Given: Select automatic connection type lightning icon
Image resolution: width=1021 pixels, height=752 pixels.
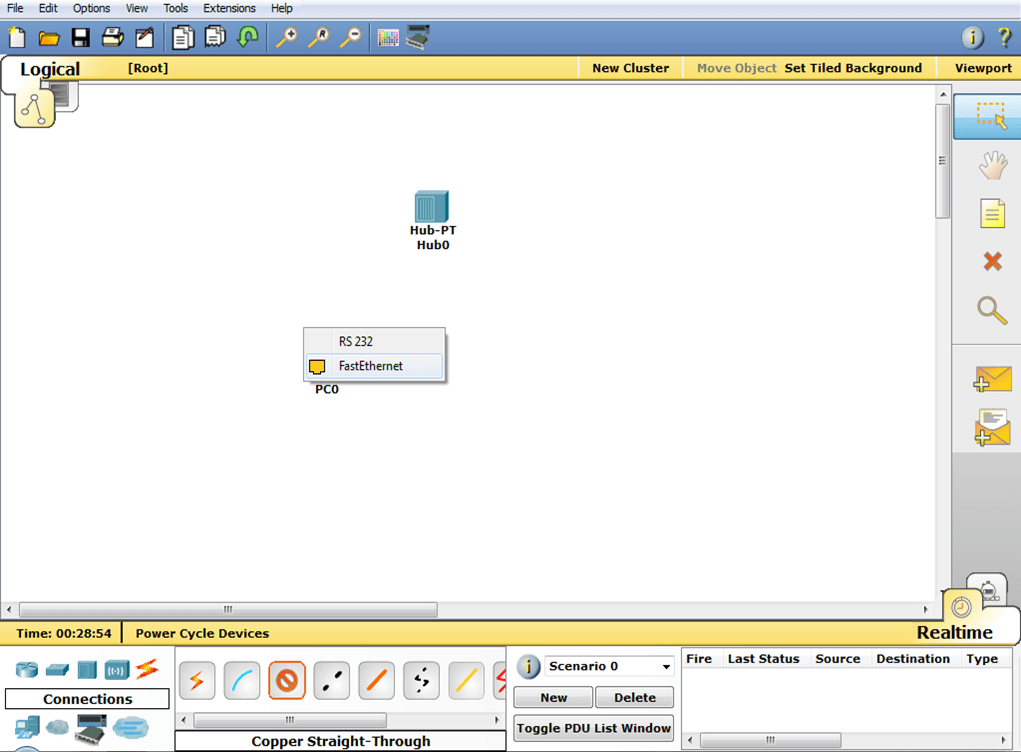Looking at the screenshot, I should click(197, 681).
